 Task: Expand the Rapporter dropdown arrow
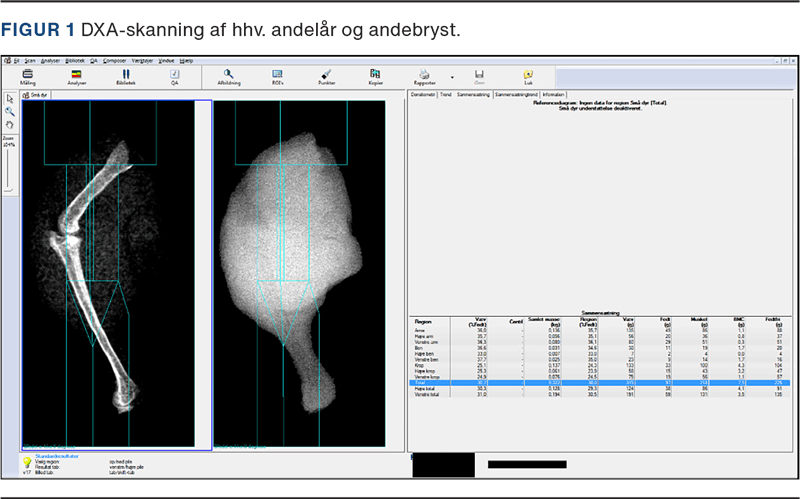coord(452,76)
